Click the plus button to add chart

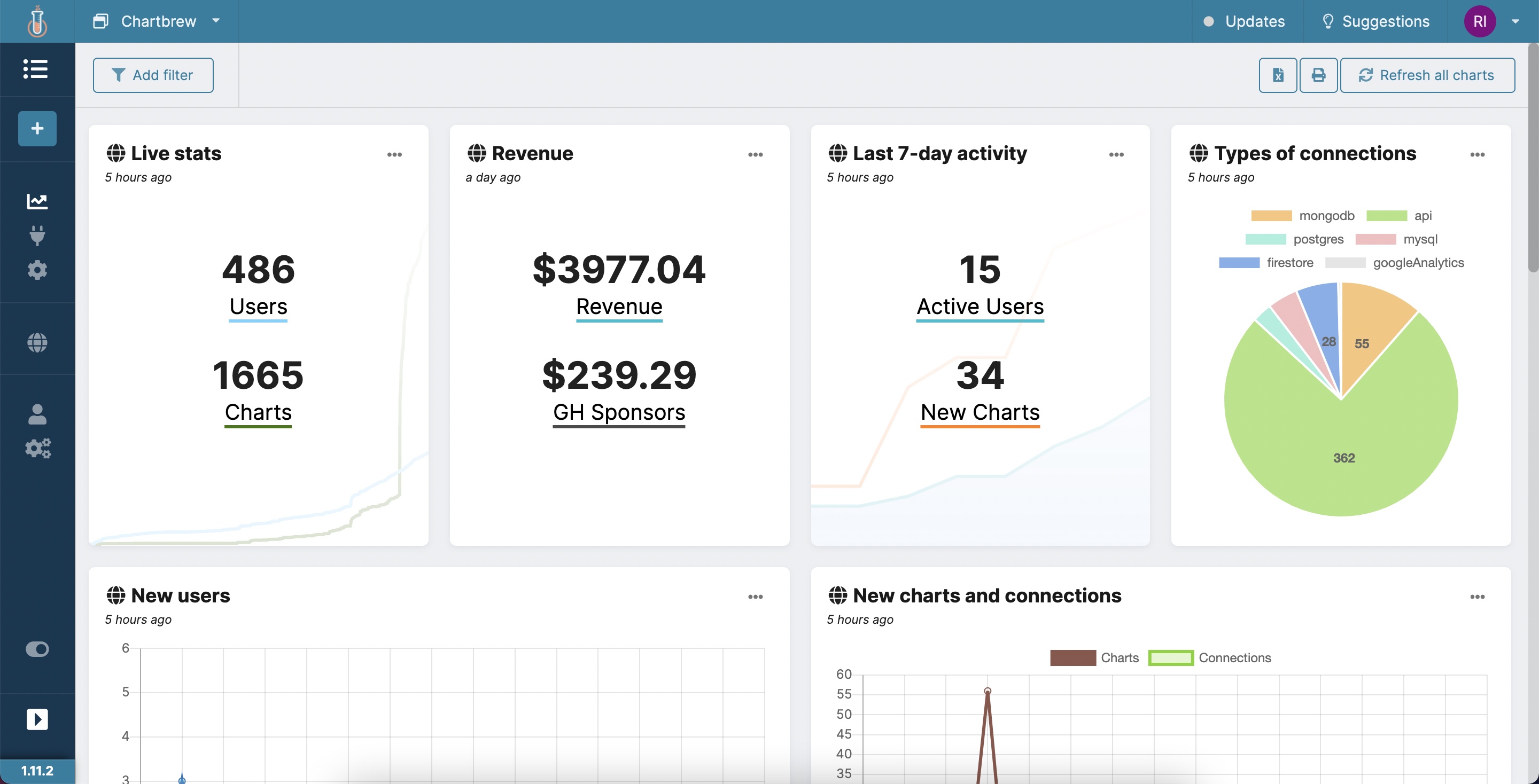(x=37, y=128)
